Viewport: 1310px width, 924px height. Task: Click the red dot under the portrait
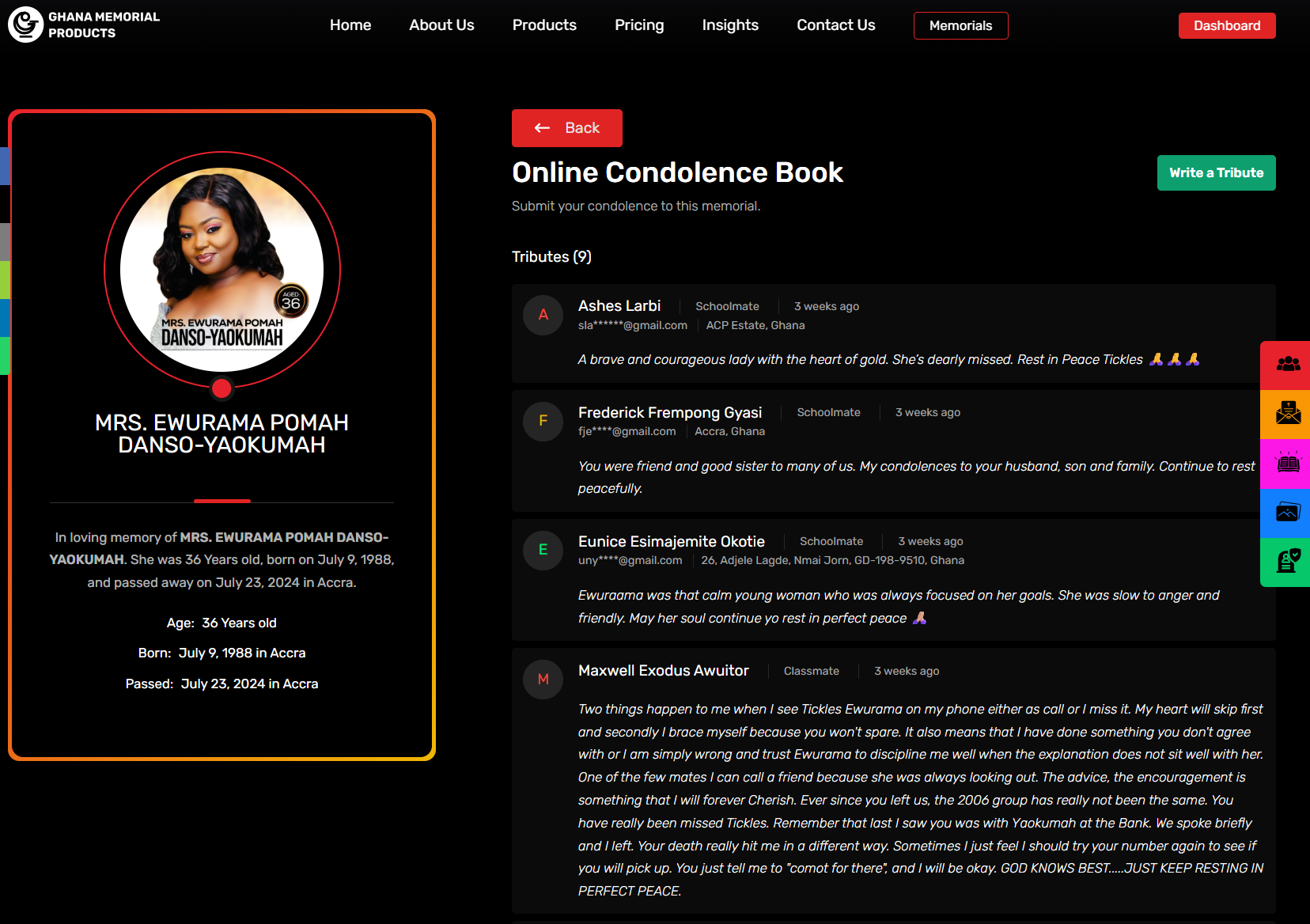(x=221, y=388)
